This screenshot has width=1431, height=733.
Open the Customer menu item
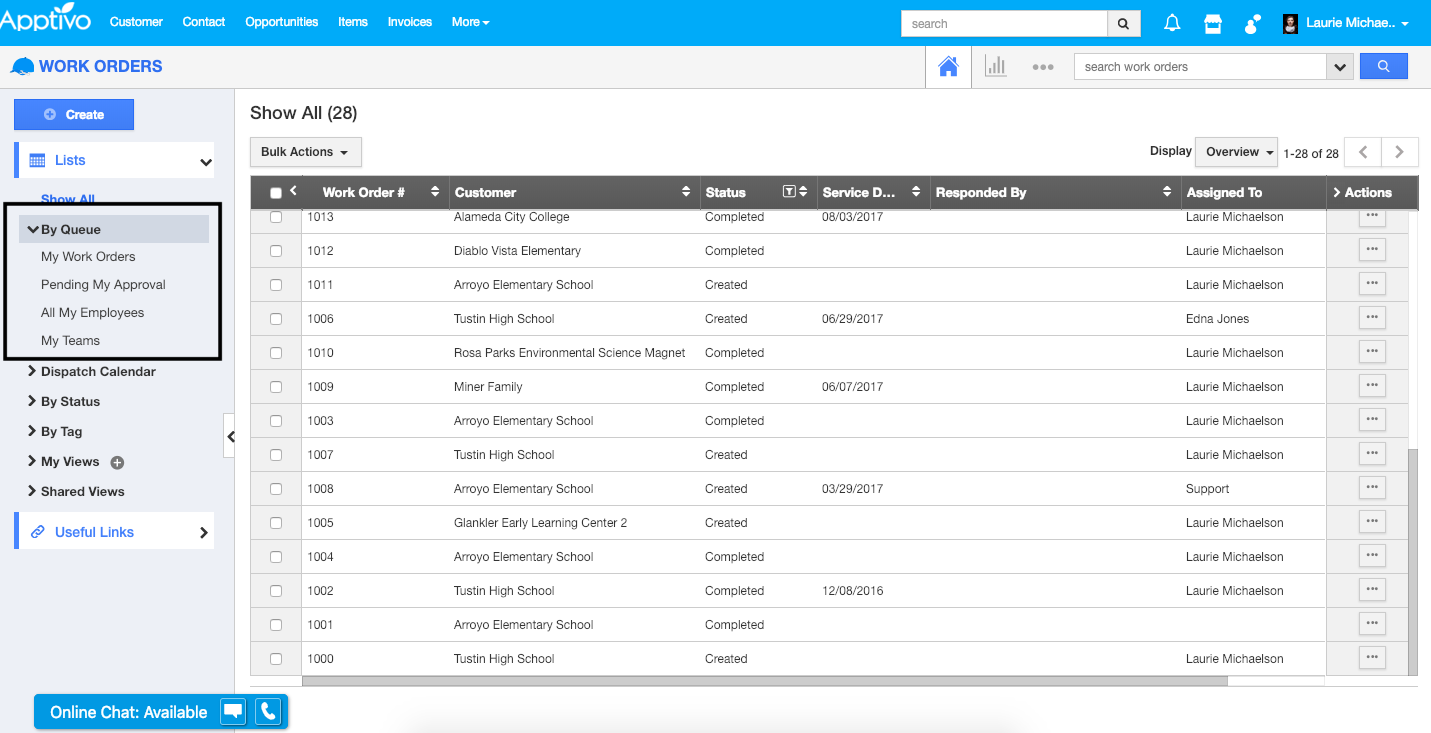(x=136, y=22)
